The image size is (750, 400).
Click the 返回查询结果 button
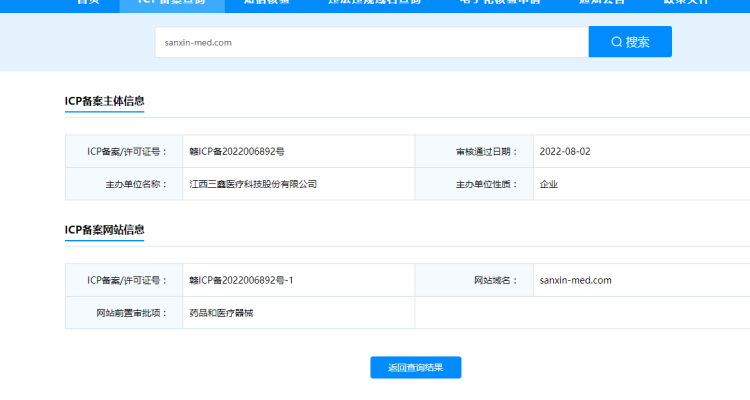tap(416, 367)
